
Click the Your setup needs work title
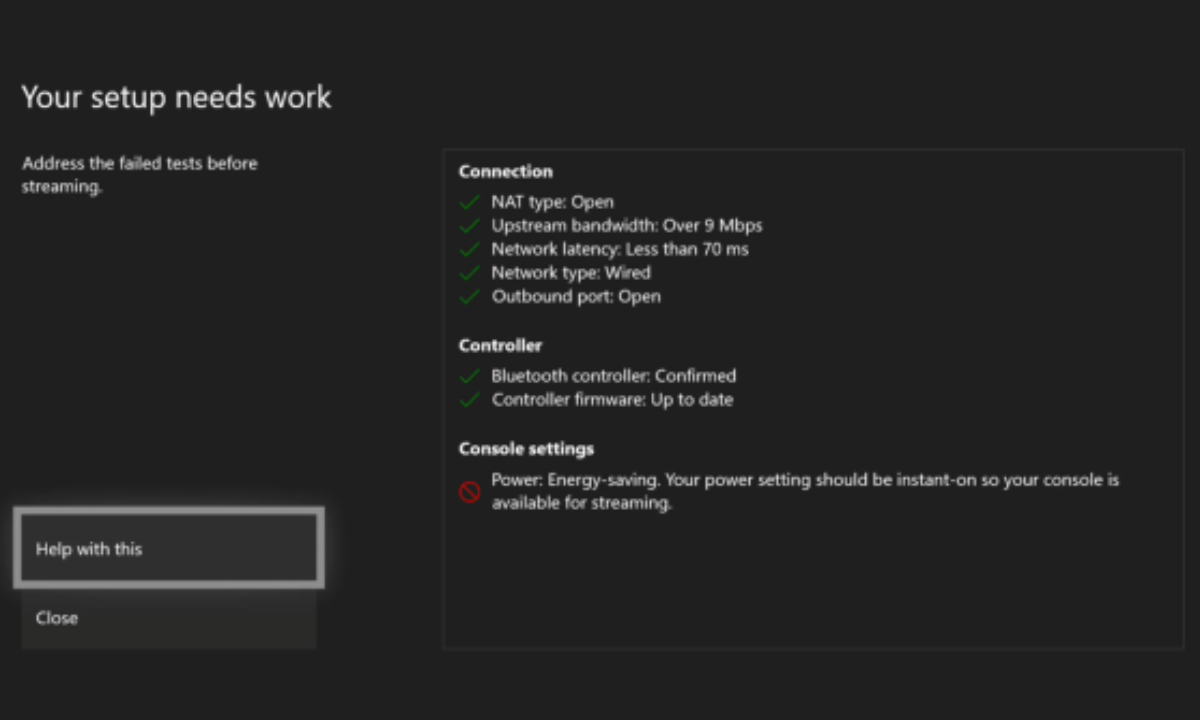(x=176, y=98)
